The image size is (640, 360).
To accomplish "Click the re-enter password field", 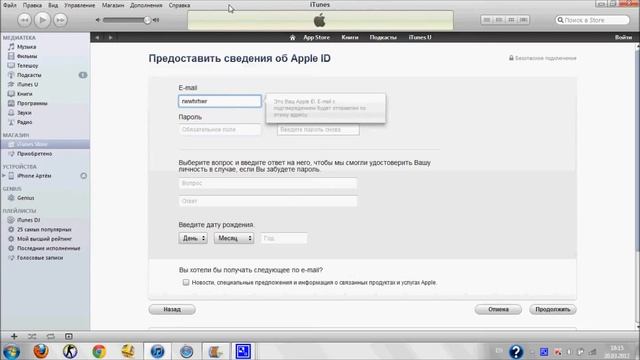I will tap(318, 129).
